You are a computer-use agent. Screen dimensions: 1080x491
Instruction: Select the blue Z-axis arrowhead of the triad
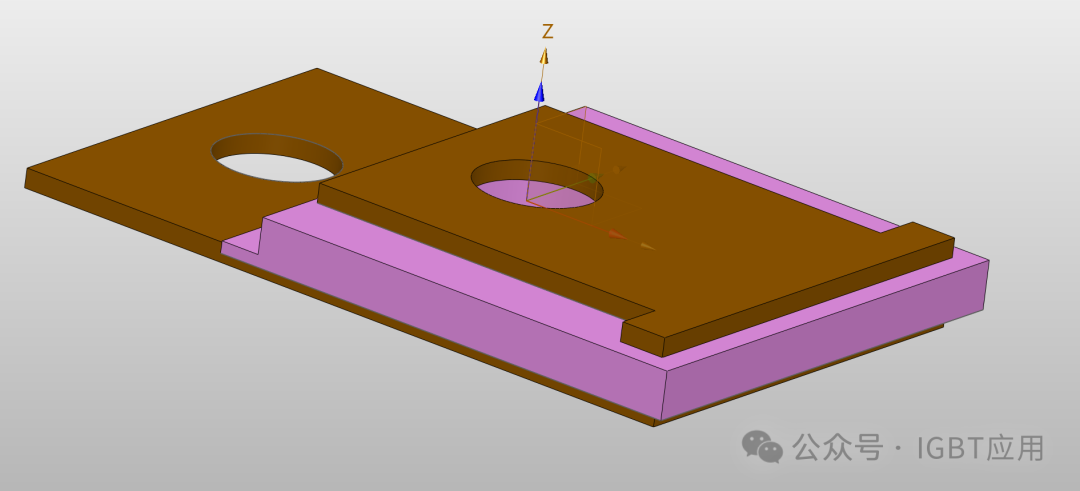[x=539, y=91]
